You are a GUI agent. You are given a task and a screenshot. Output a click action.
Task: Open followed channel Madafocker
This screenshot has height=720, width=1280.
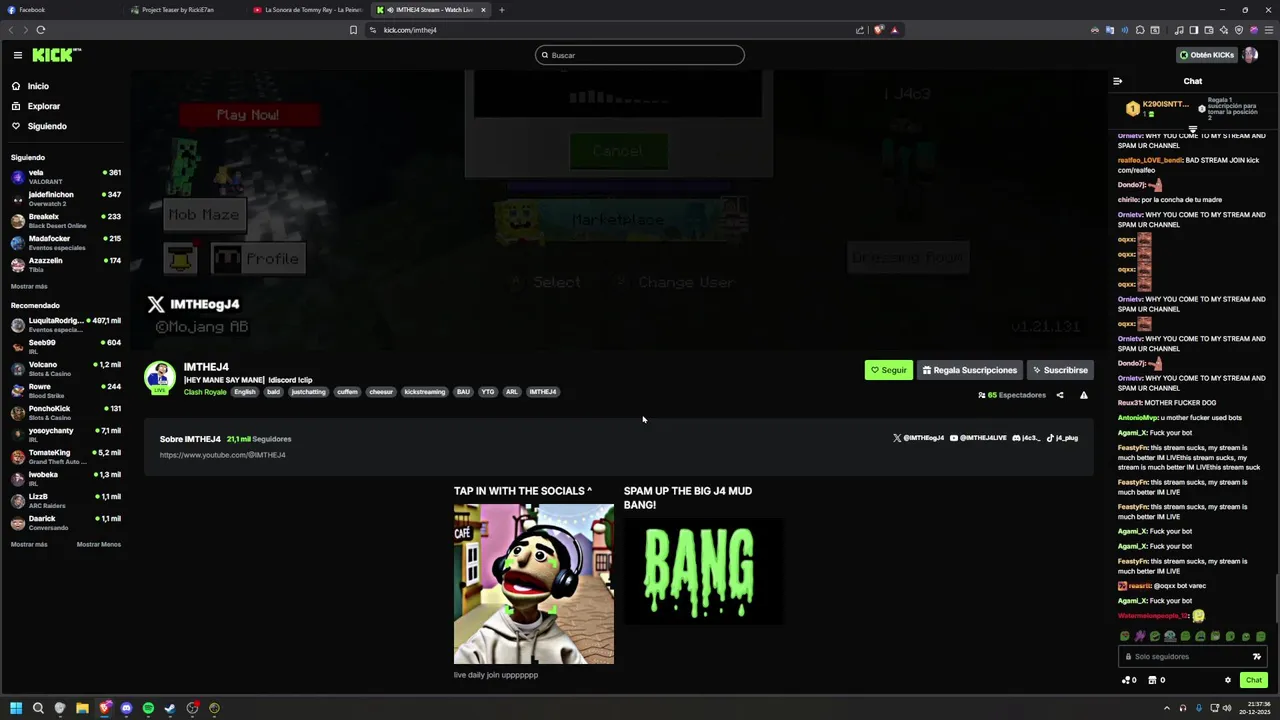65,242
